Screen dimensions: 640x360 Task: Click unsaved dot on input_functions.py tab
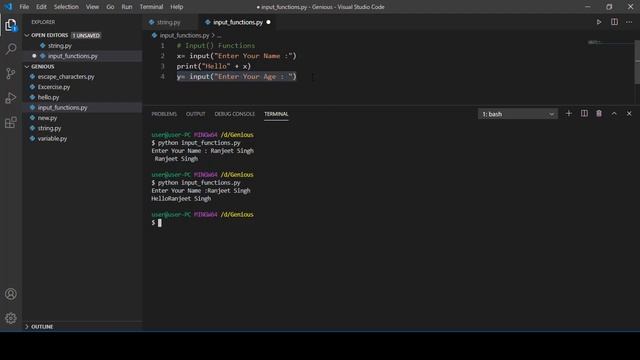point(268,22)
